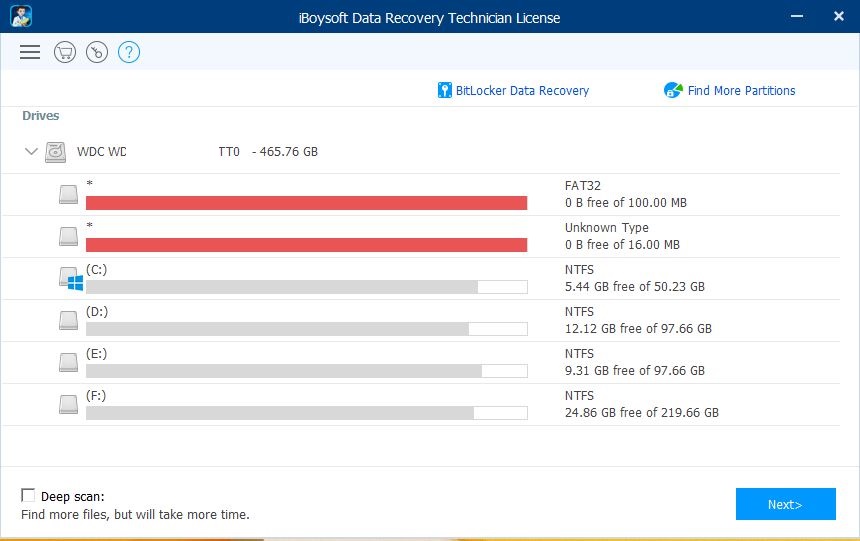The image size is (860, 541).
Task: Click the Next> button
Action: tap(785, 504)
